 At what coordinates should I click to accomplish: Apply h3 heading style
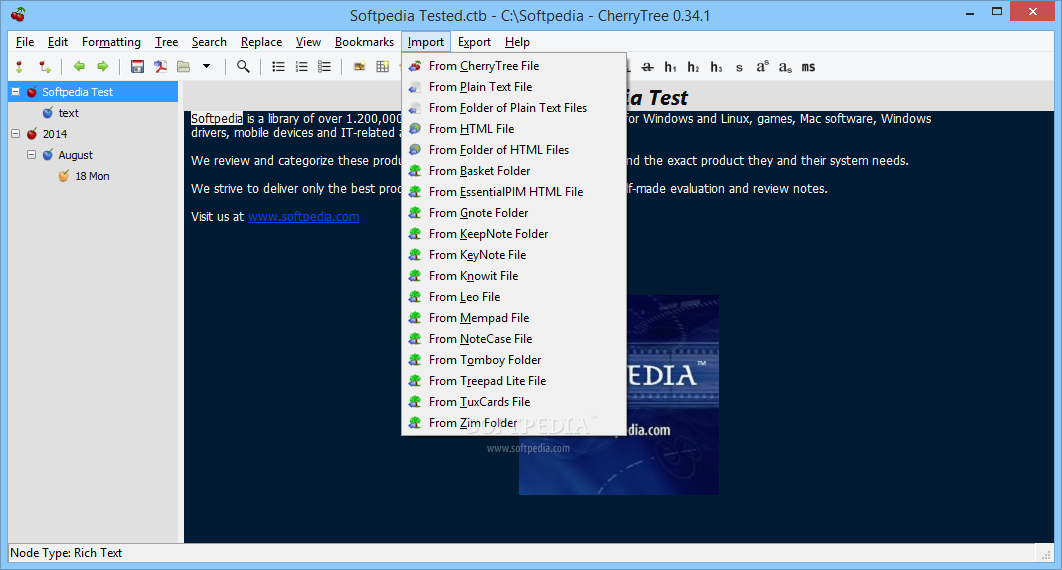(716, 66)
